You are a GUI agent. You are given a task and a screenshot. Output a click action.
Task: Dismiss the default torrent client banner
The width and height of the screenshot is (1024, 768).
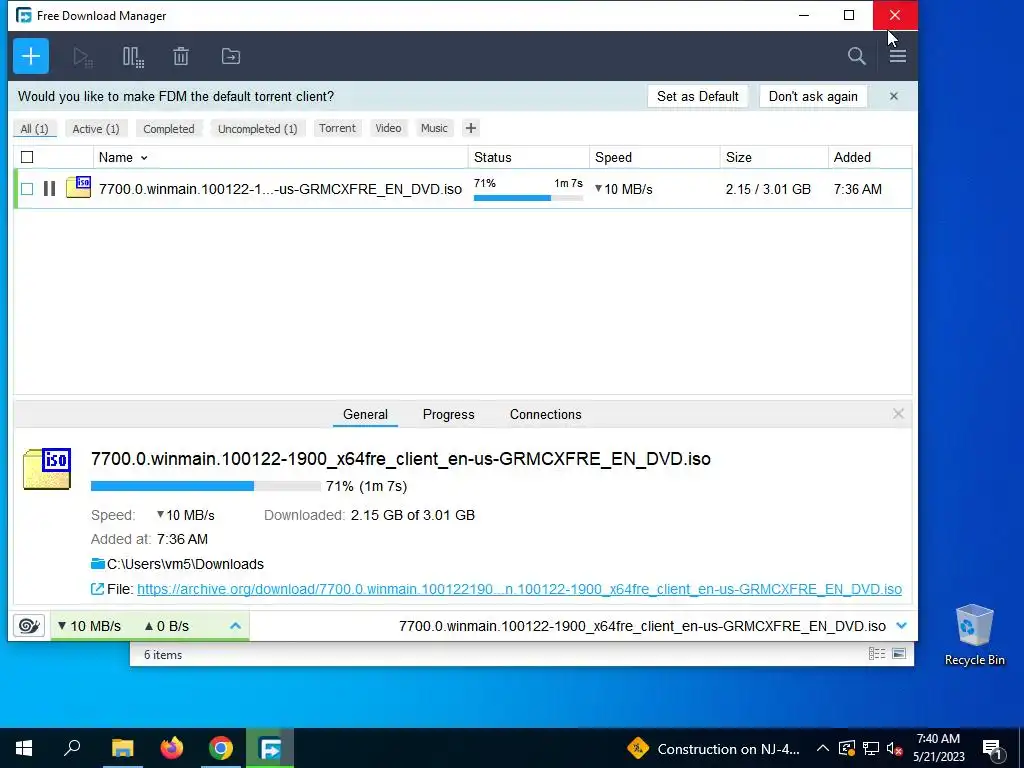tap(893, 96)
